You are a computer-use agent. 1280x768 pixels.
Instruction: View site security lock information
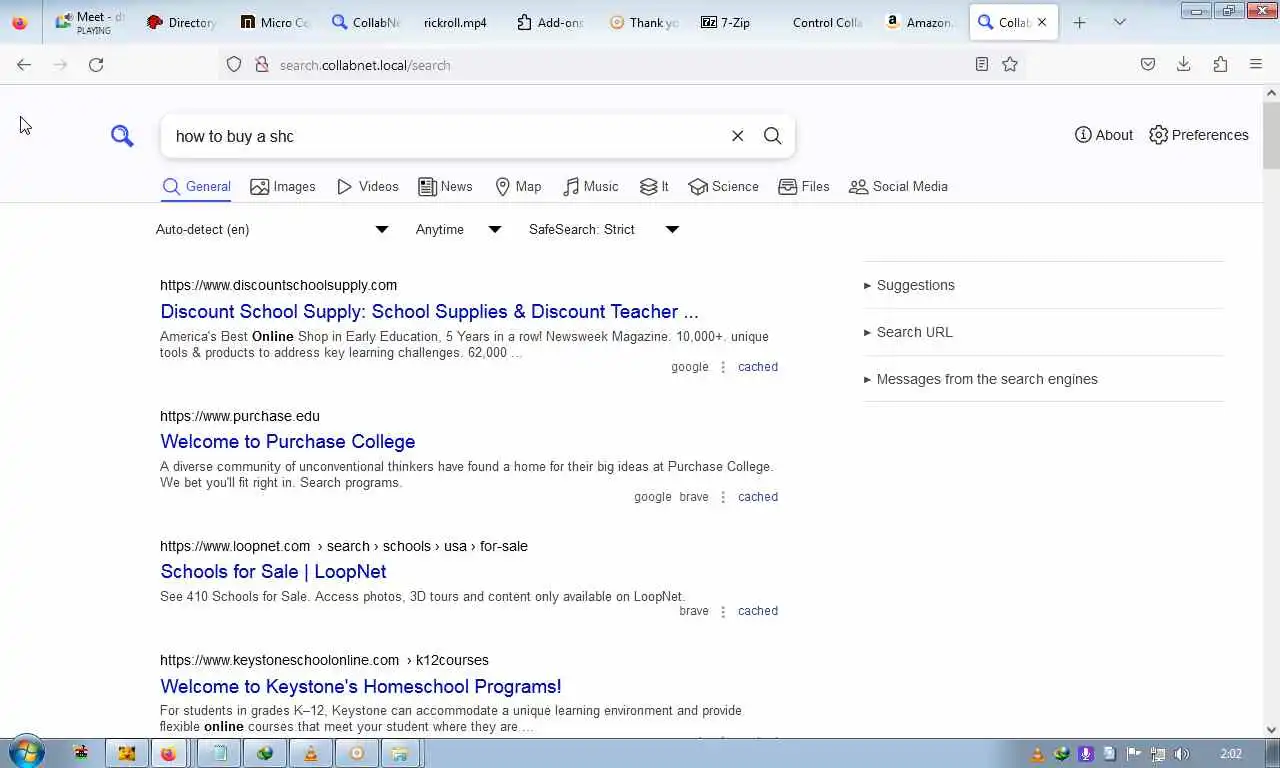[x=262, y=64]
